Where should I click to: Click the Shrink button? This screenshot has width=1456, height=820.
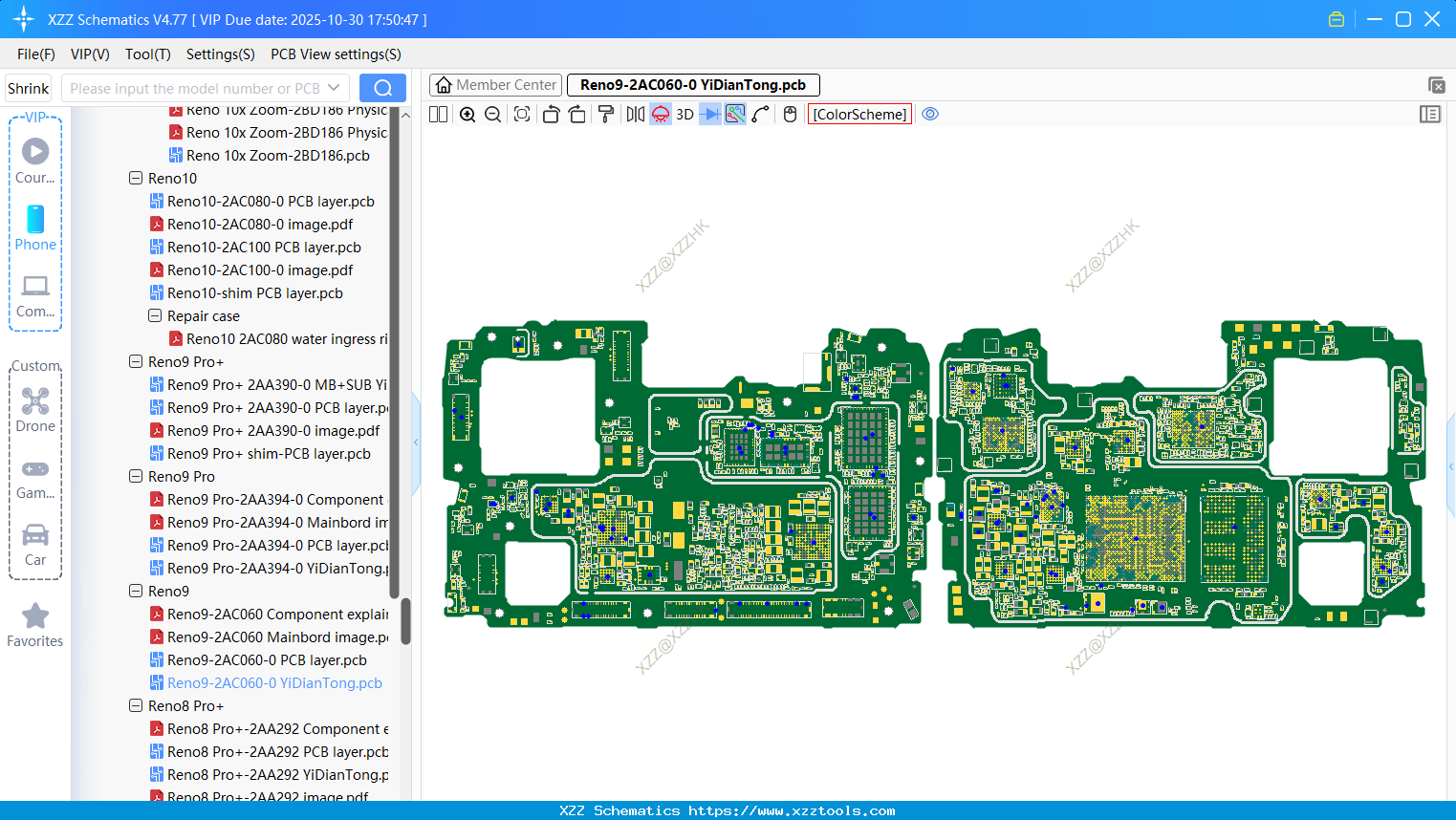[x=29, y=88]
